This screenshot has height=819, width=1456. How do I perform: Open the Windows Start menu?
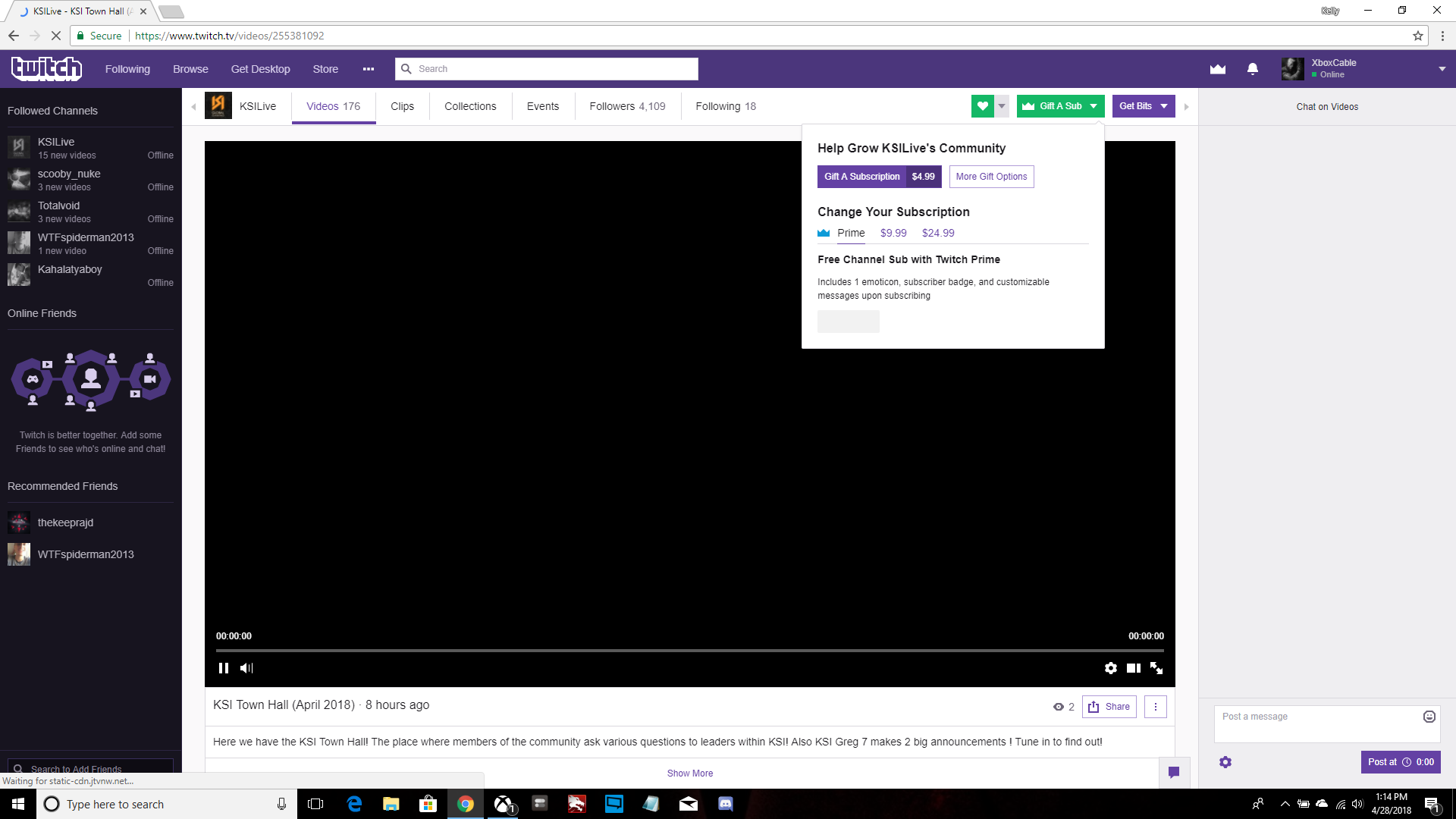(18, 804)
